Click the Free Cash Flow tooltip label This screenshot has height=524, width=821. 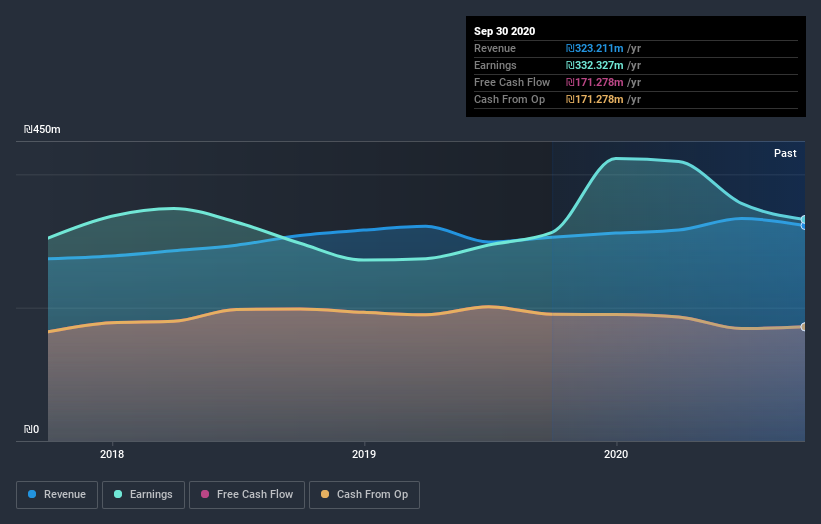(512, 82)
